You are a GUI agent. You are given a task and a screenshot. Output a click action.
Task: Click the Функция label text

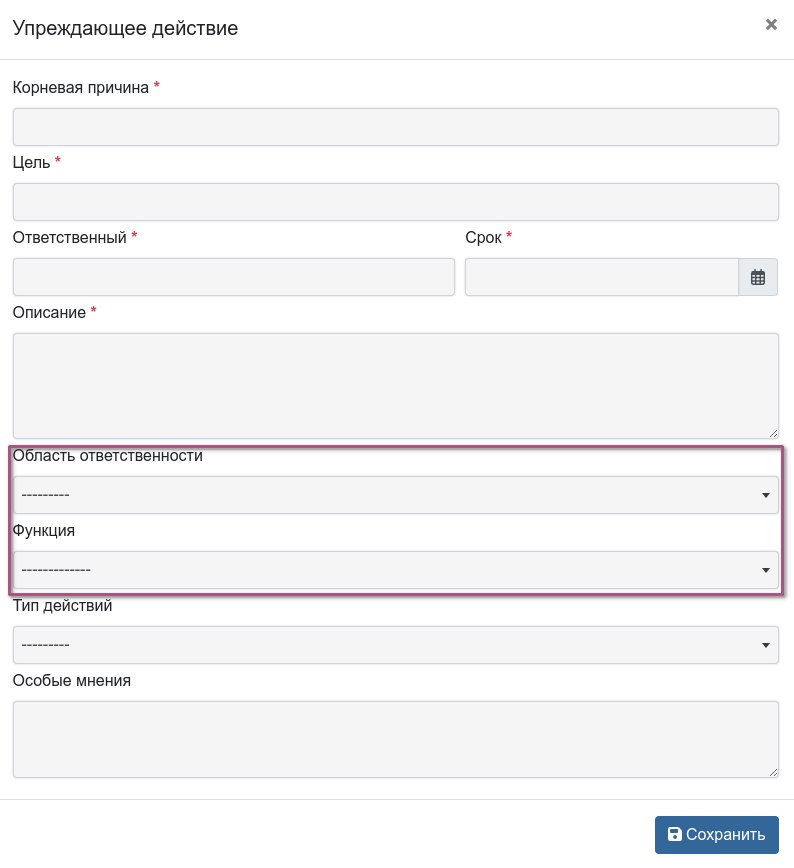tap(43, 531)
